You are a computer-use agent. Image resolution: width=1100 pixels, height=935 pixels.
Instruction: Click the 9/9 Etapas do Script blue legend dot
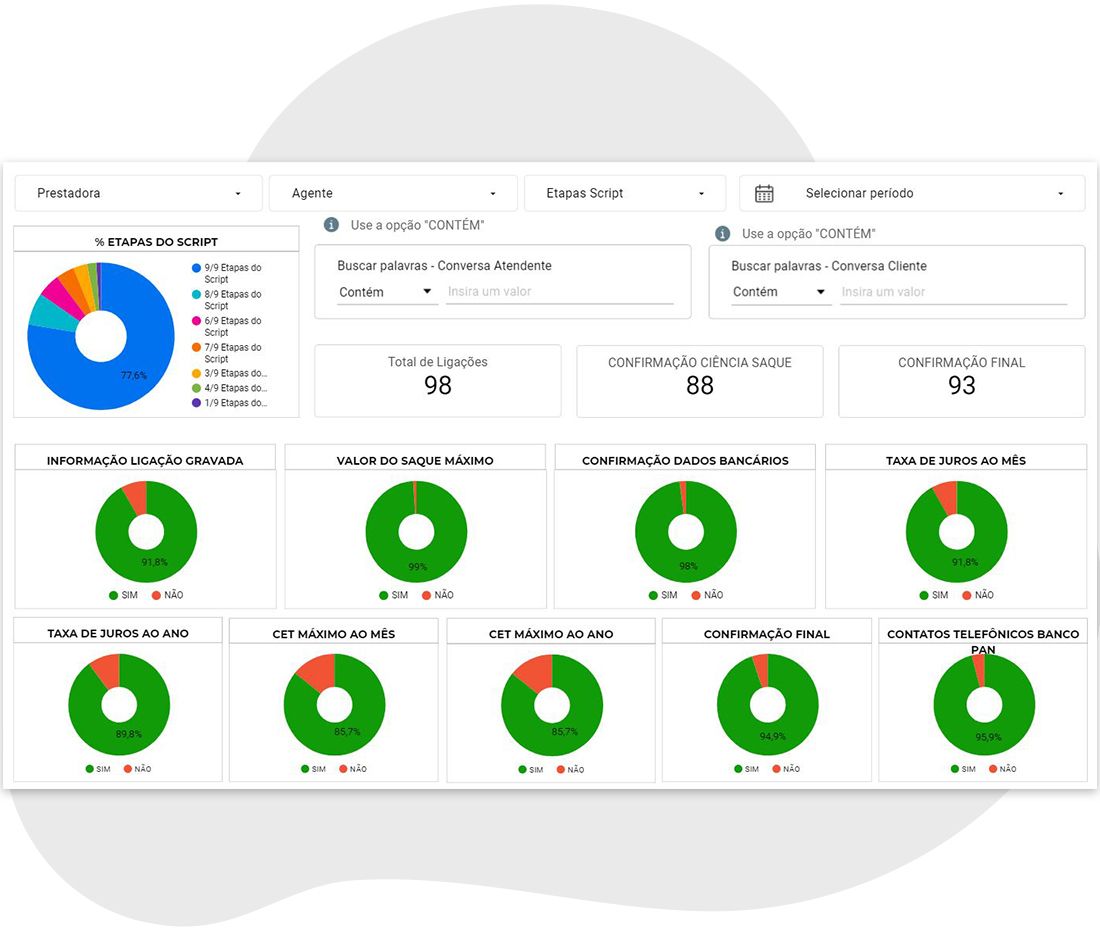[x=196, y=268]
